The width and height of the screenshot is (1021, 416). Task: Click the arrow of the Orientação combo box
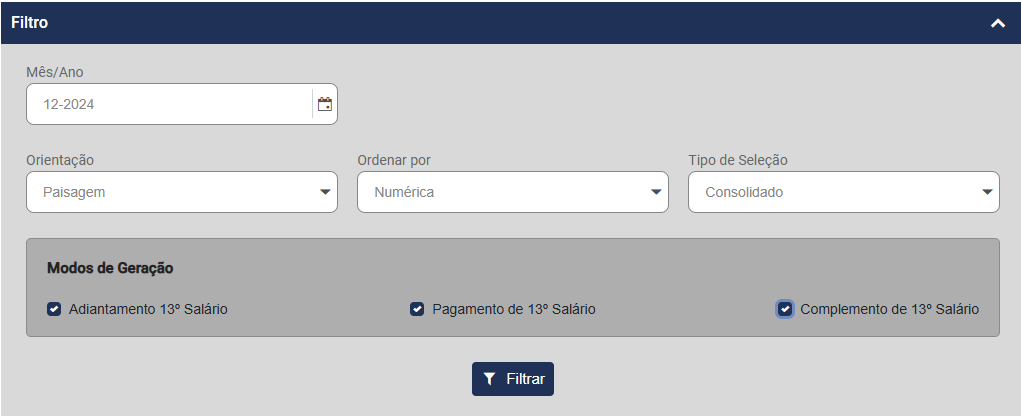tap(325, 192)
